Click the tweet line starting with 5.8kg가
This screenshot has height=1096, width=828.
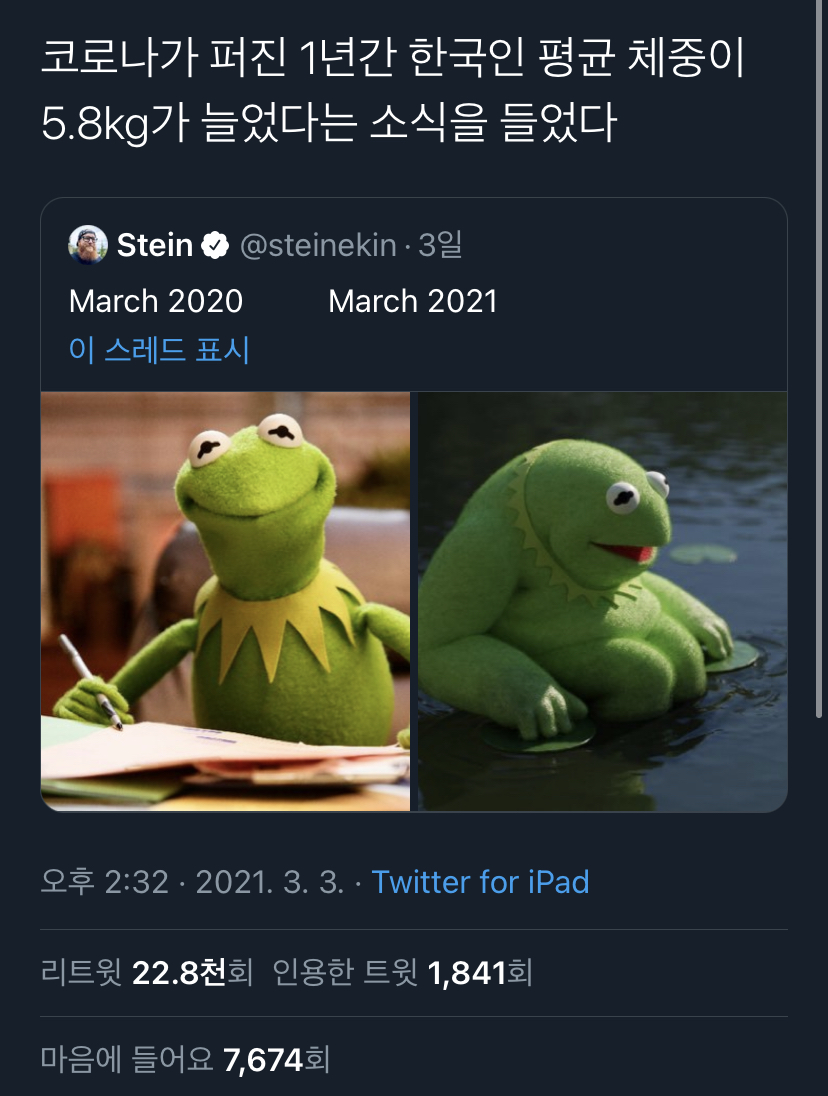[x=330, y=124]
